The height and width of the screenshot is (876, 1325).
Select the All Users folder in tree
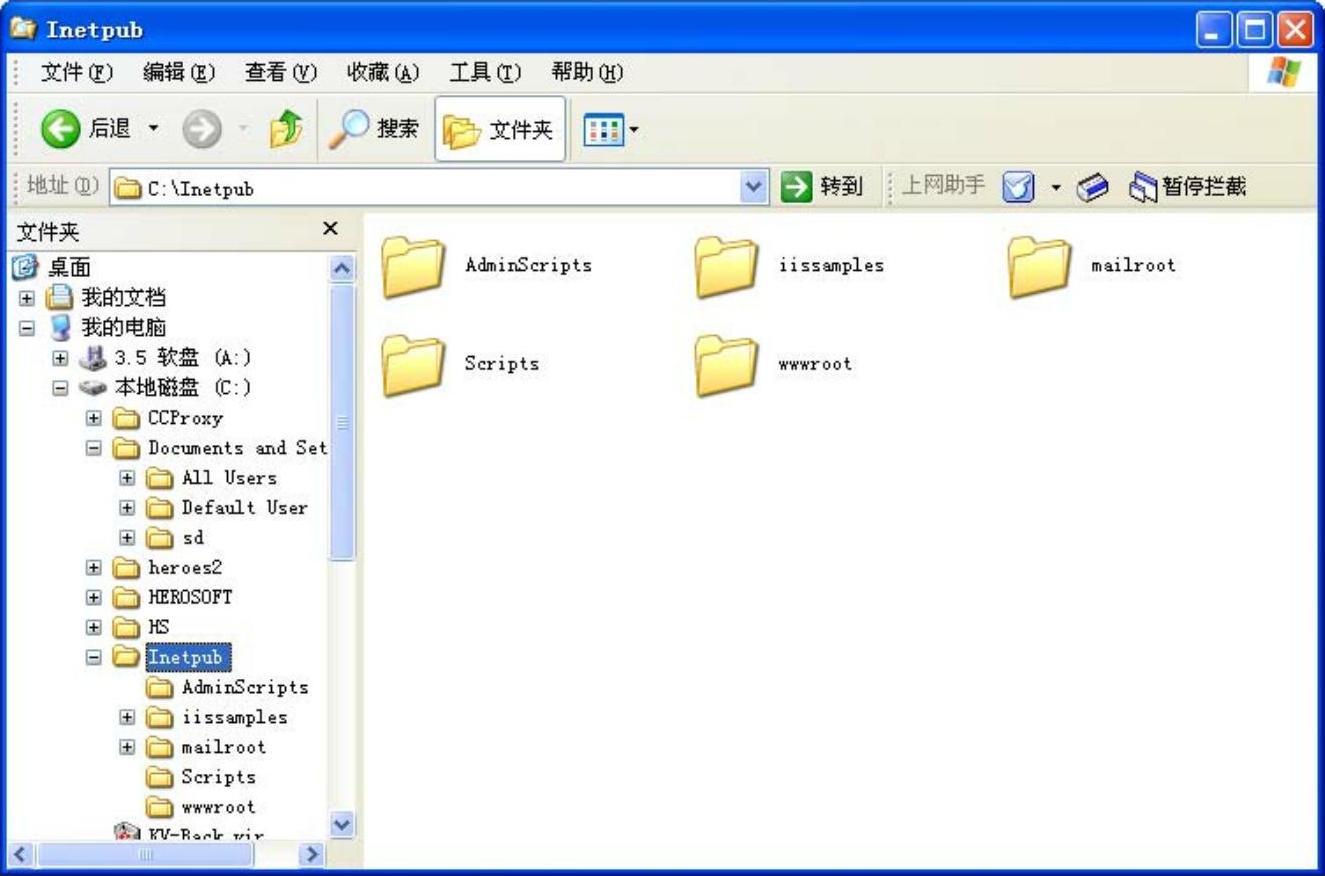pos(229,478)
